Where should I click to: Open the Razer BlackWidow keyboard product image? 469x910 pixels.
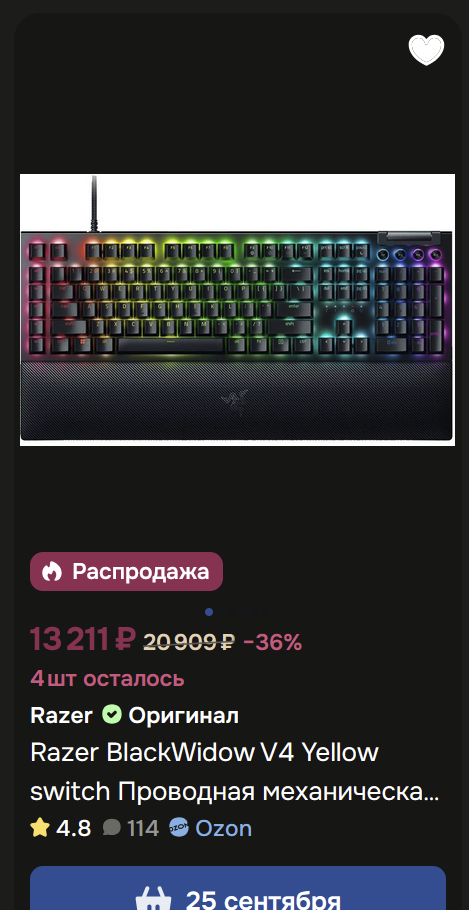[x=237, y=310]
